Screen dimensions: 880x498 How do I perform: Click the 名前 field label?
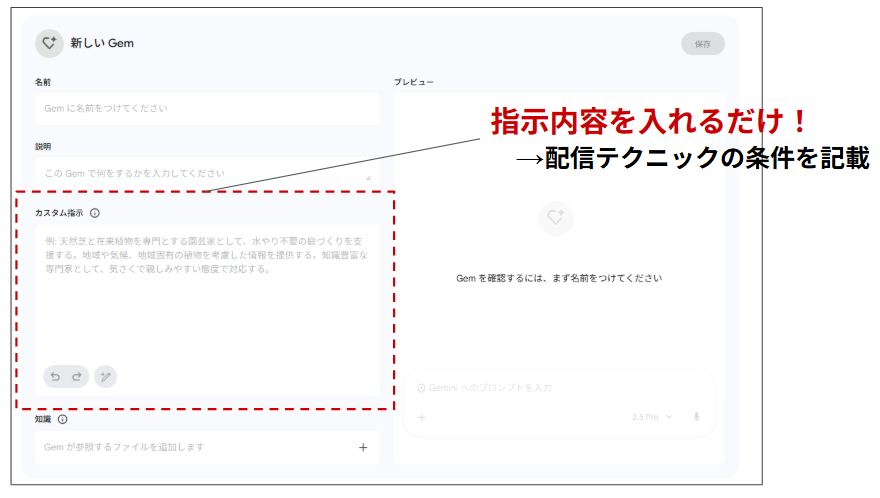click(43, 82)
